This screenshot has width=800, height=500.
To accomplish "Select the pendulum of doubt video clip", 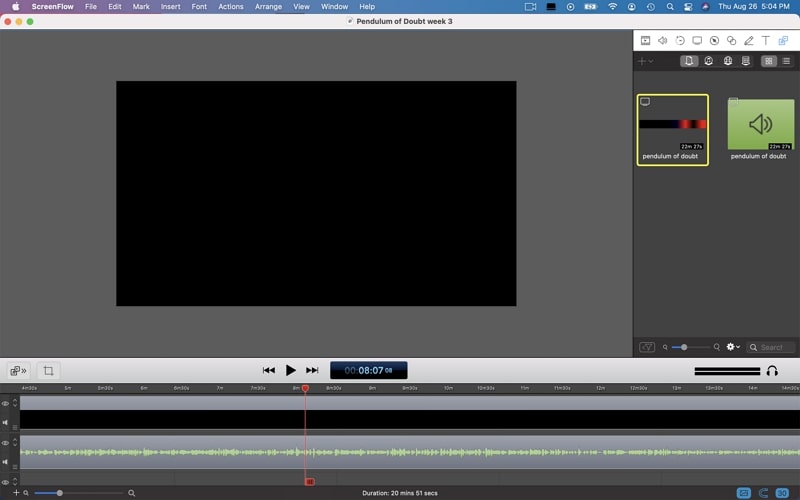I will pyautogui.click(x=672, y=130).
